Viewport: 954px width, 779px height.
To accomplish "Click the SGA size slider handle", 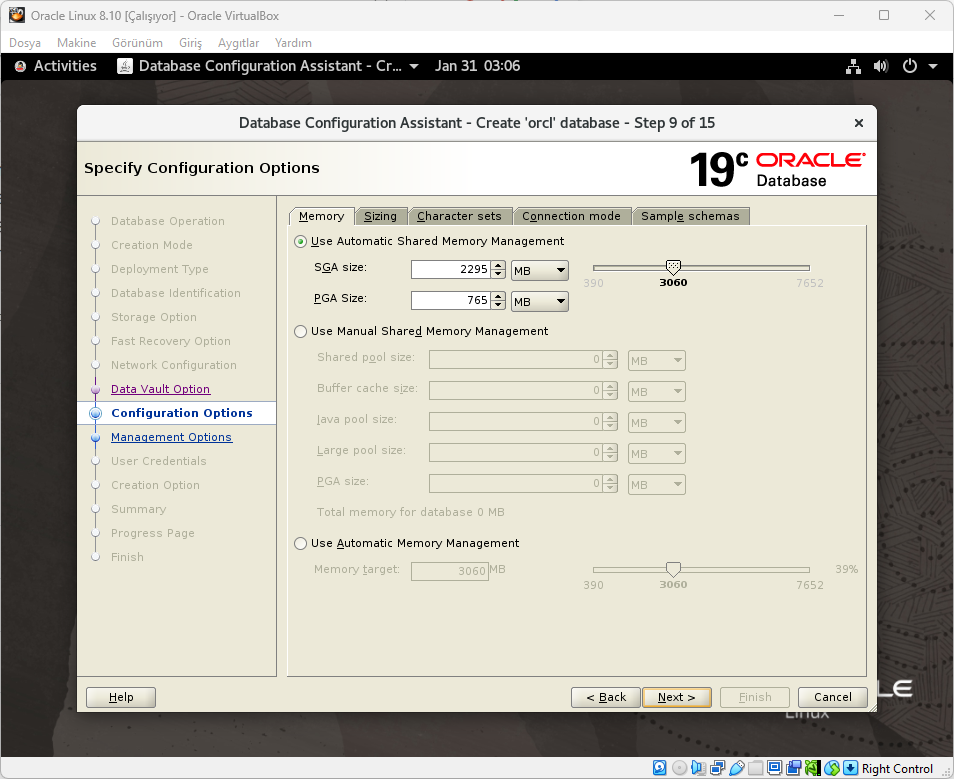I will (673, 267).
